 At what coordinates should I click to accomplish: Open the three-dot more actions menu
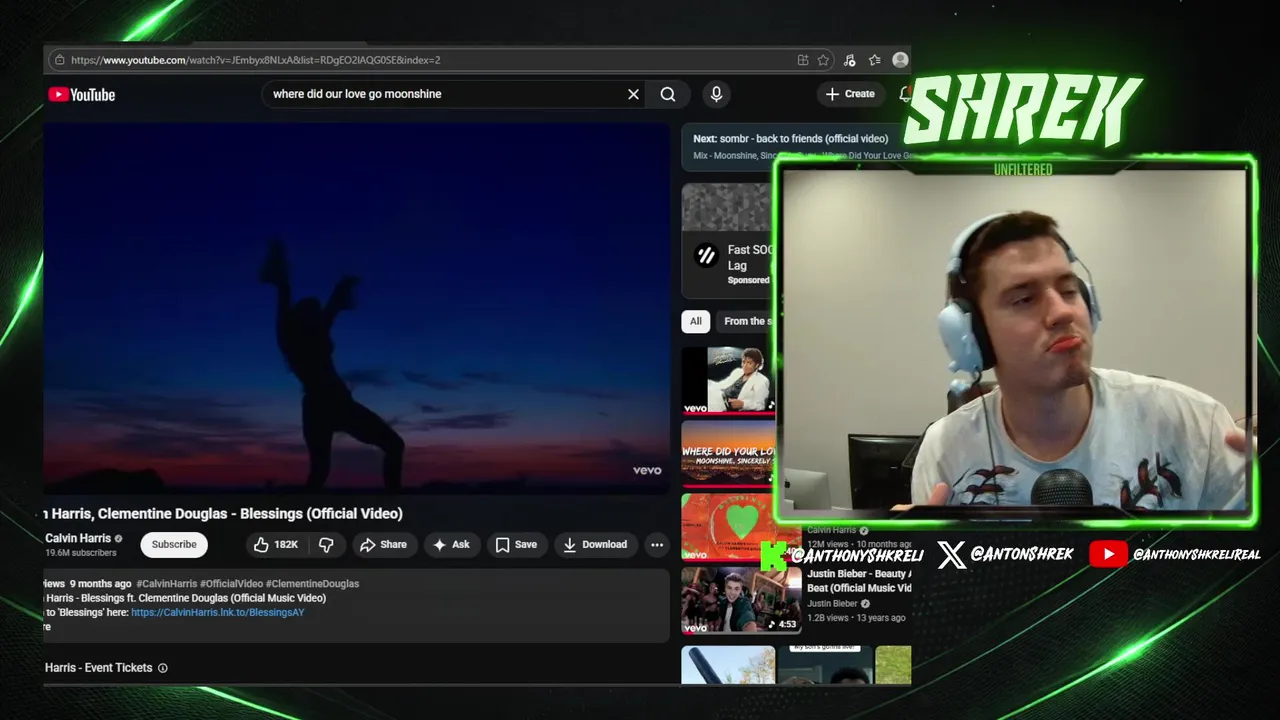click(657, 545)
